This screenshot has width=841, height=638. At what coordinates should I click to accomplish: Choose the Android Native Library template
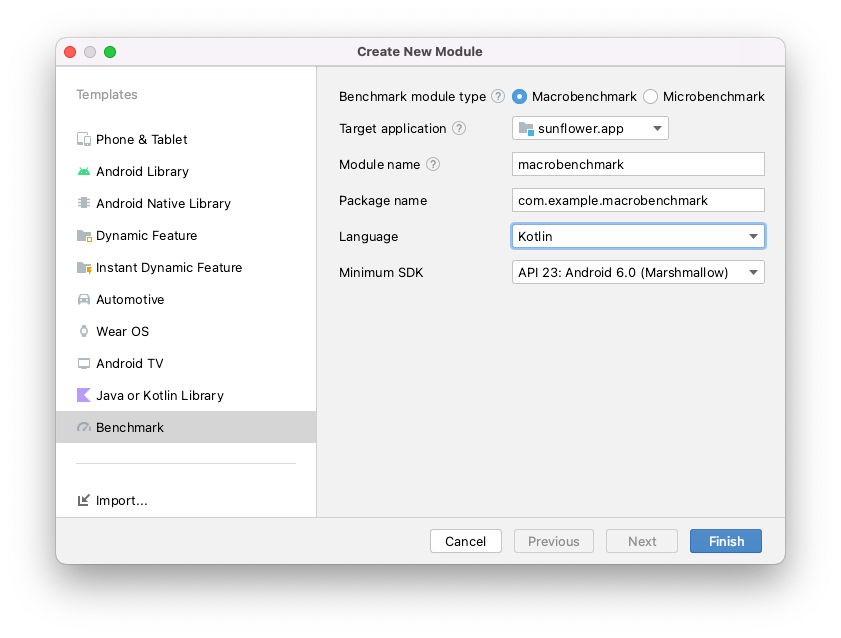[186, 203]
